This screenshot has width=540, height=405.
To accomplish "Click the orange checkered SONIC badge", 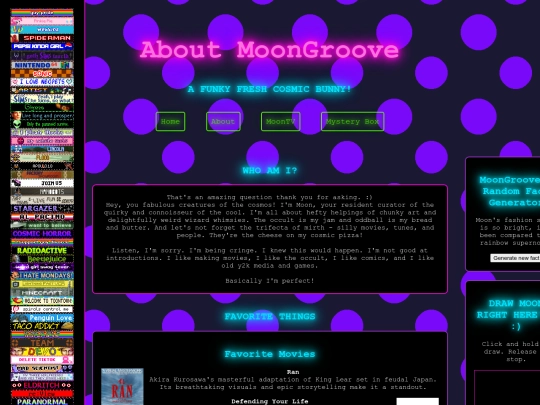I will 42,73.
